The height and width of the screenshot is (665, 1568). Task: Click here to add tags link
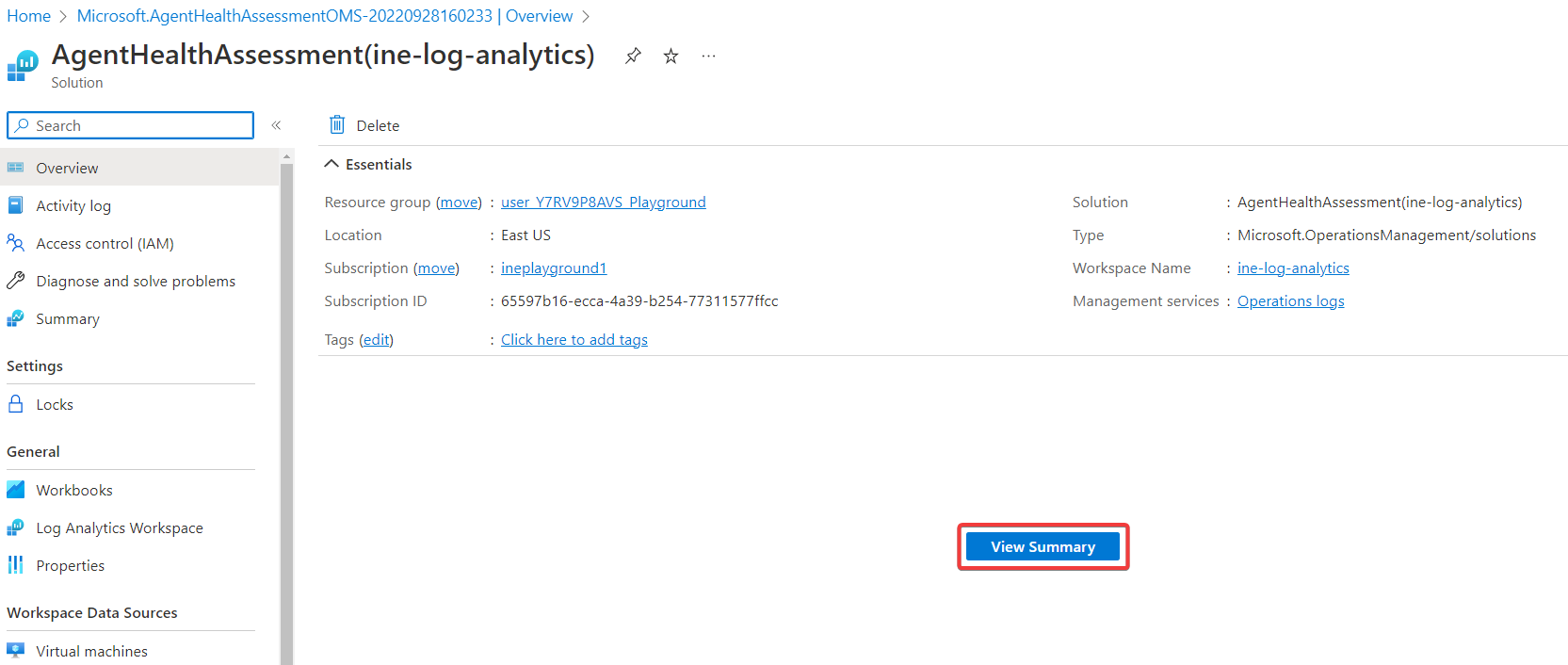point(574,340)
